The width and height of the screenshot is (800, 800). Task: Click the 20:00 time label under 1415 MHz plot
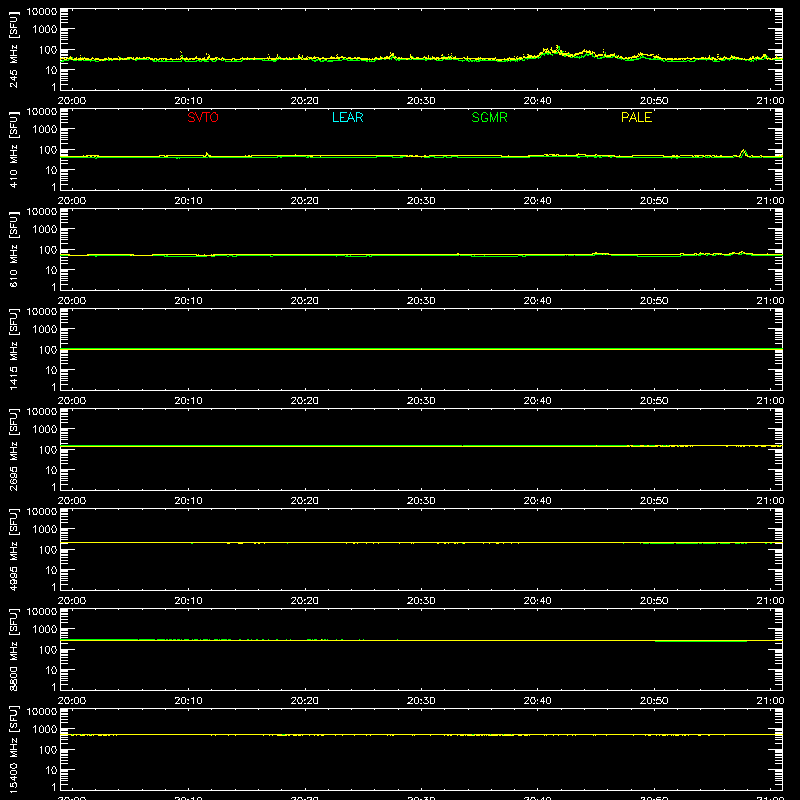tap(72, 401)
